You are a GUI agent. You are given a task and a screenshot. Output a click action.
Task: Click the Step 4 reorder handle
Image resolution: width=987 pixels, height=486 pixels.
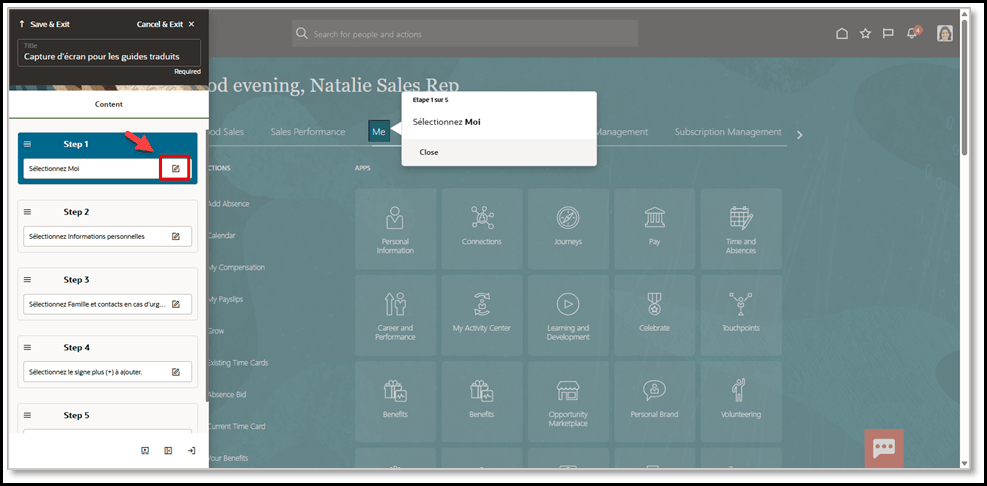(x=28, y=348)
